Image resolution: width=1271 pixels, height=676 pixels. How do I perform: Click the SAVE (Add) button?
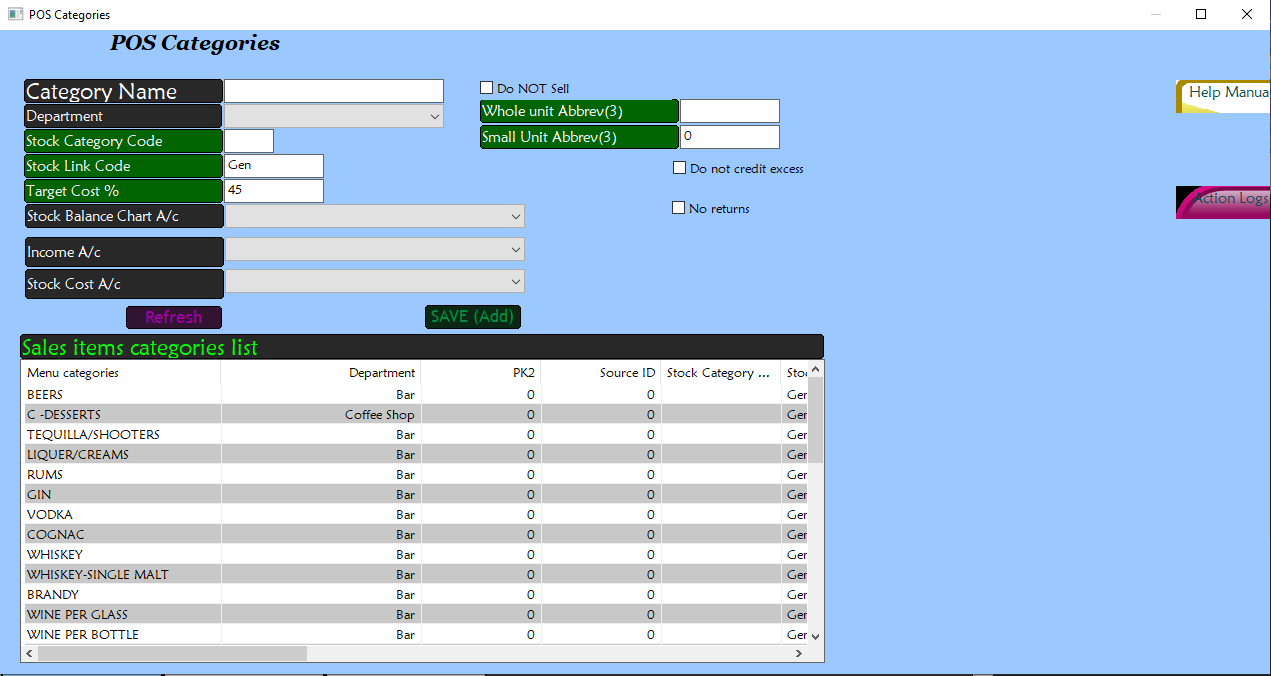click(x=473, y=317)
